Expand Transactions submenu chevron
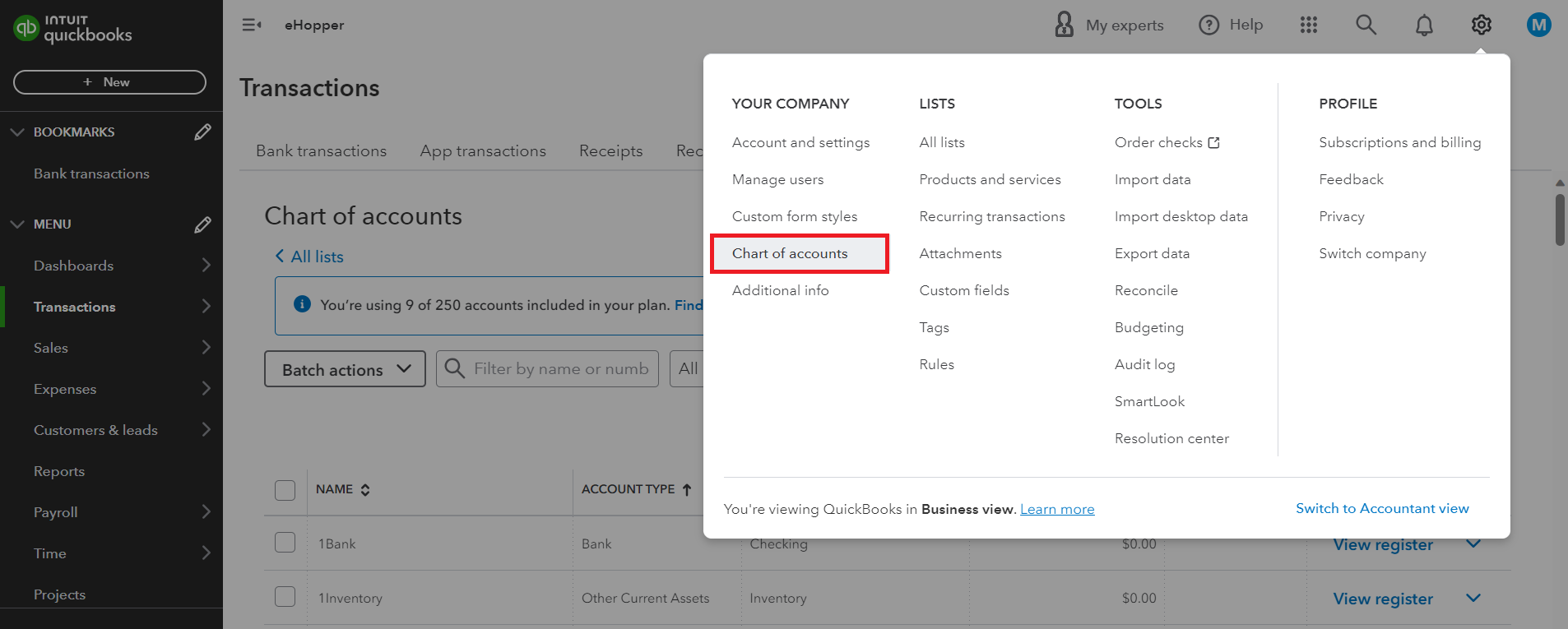 click(x=206, y=306)
